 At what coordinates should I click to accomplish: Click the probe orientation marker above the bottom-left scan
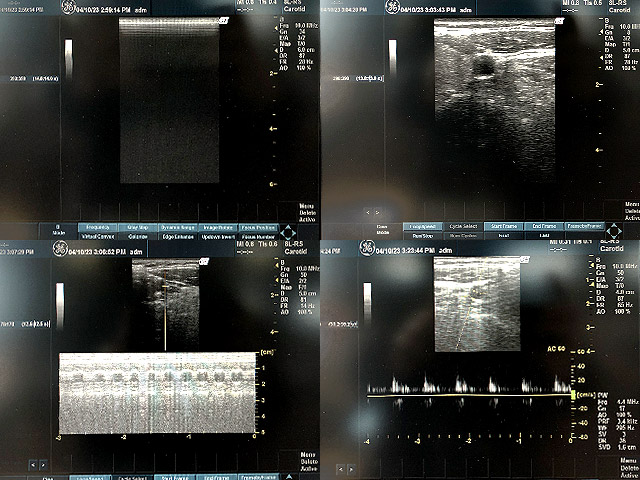pos(204,261)
